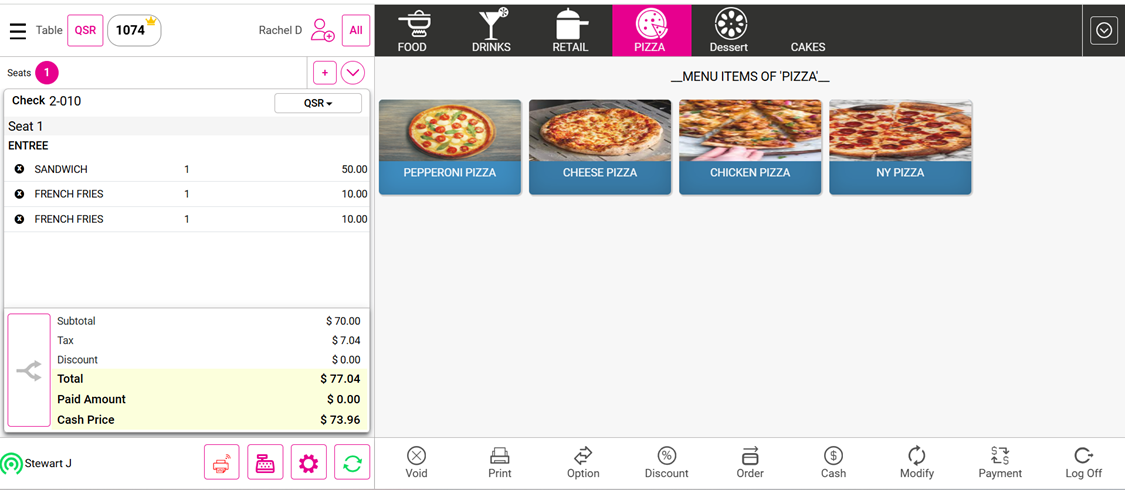Switch to the DRINKS category tab

tap(491, 31)
